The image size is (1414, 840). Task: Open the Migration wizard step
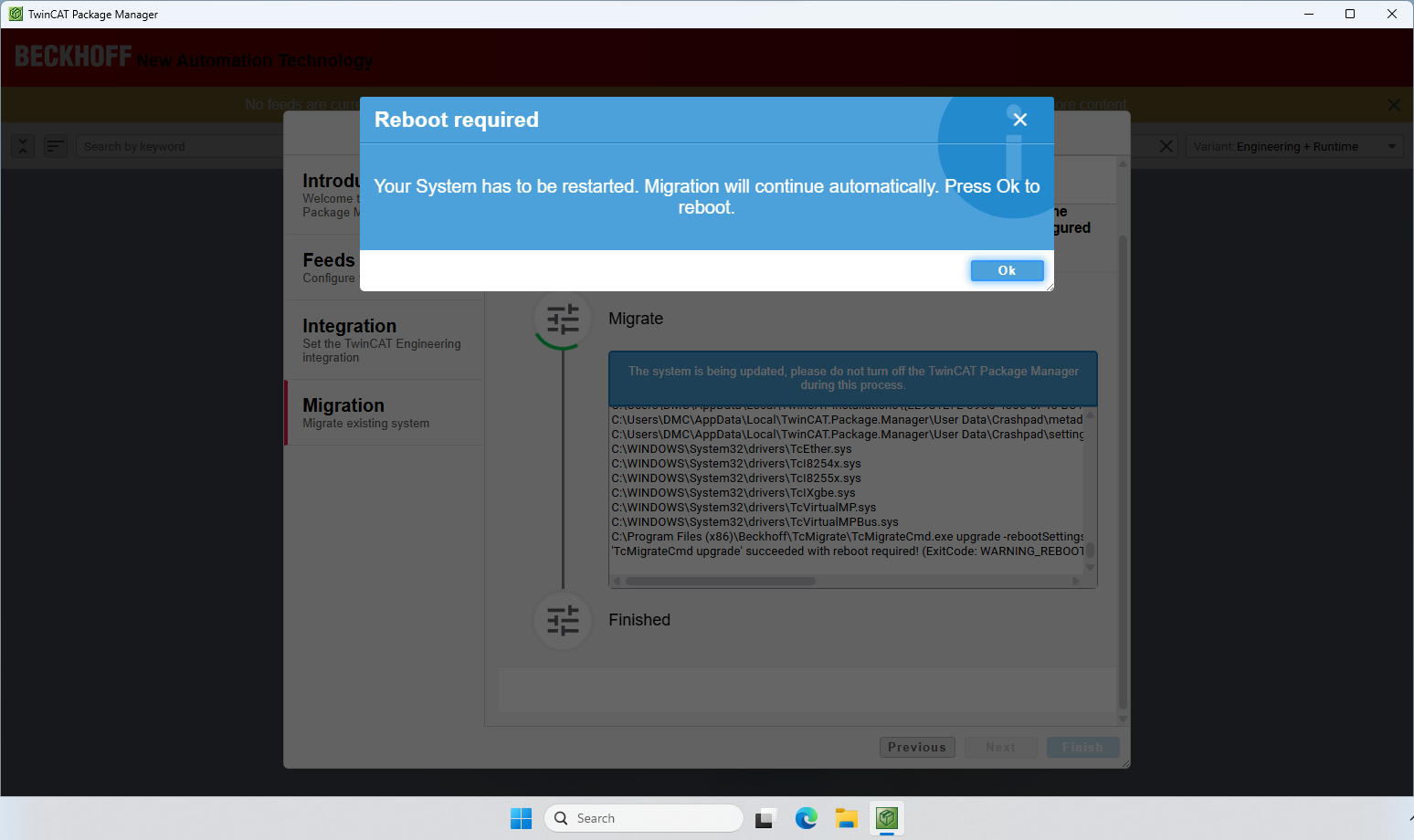[x=385, y=413]
